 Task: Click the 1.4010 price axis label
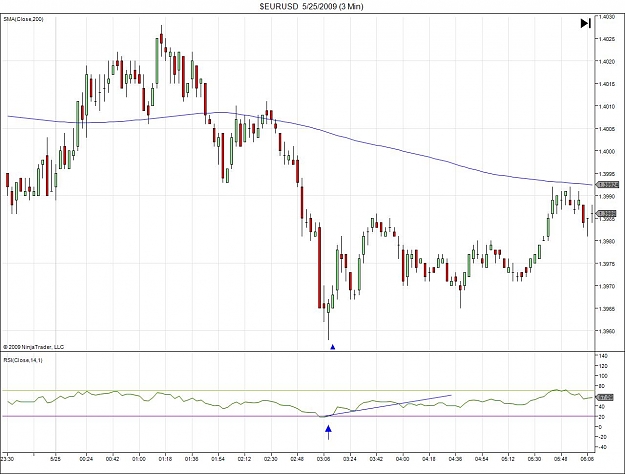tap(608, 106)
